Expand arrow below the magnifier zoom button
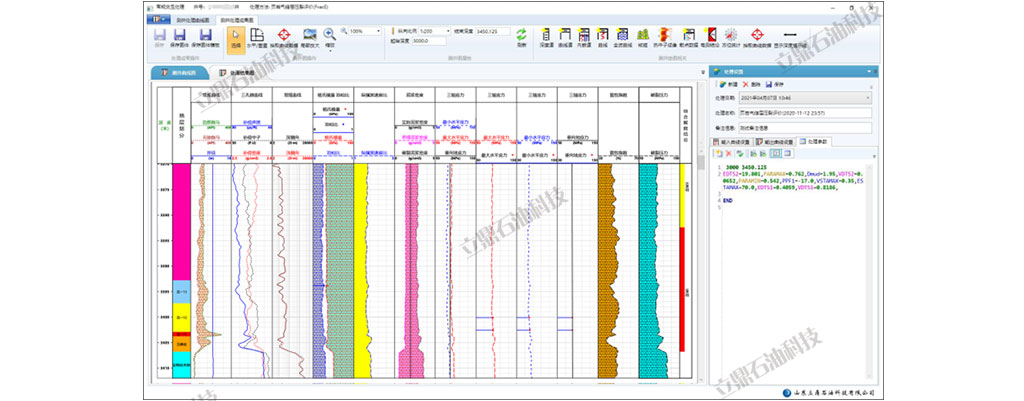Screen dimensions: 1024x401 coord(330,50)
